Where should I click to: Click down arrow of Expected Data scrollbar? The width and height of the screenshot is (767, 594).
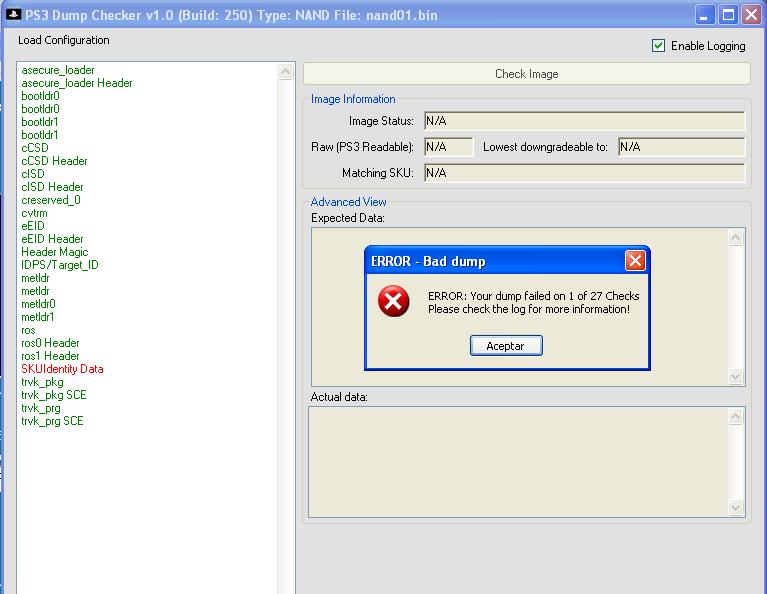pyautogui.click(x=736, y=376)
